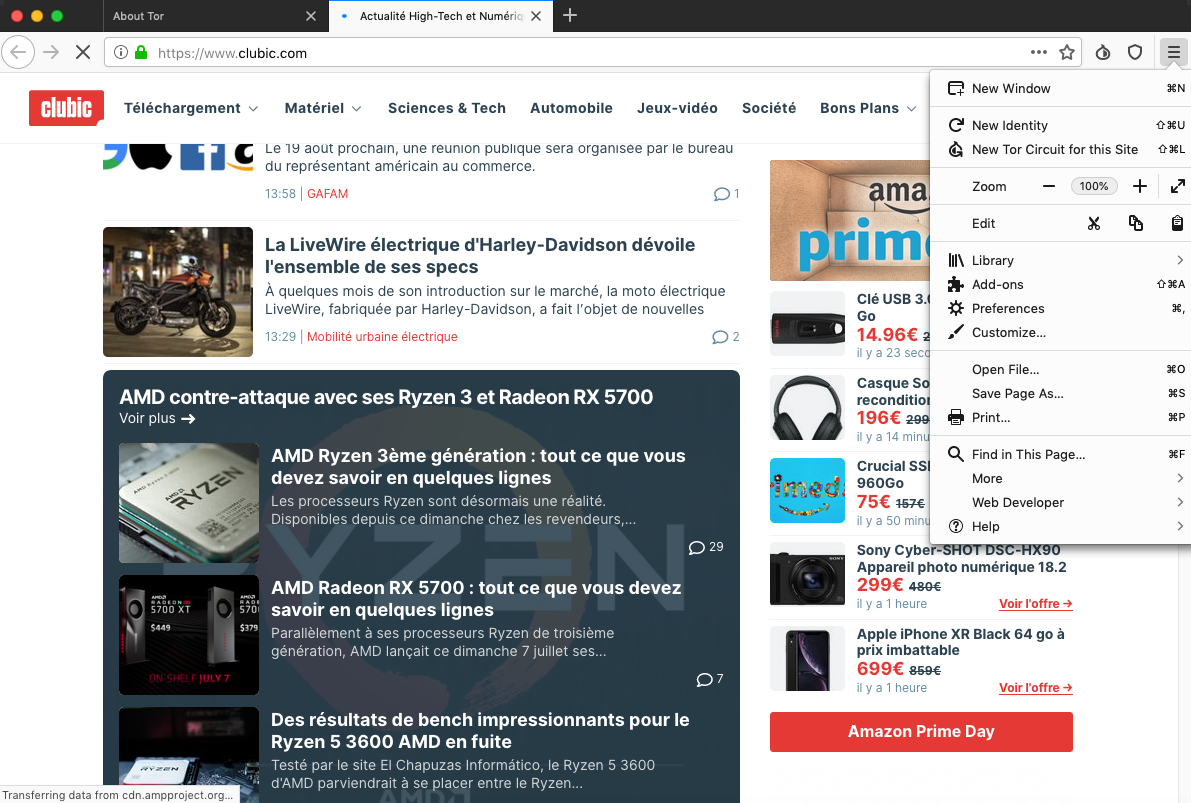Open the Société section
This screenshot has width=1191, height=803.
point(769,108)
